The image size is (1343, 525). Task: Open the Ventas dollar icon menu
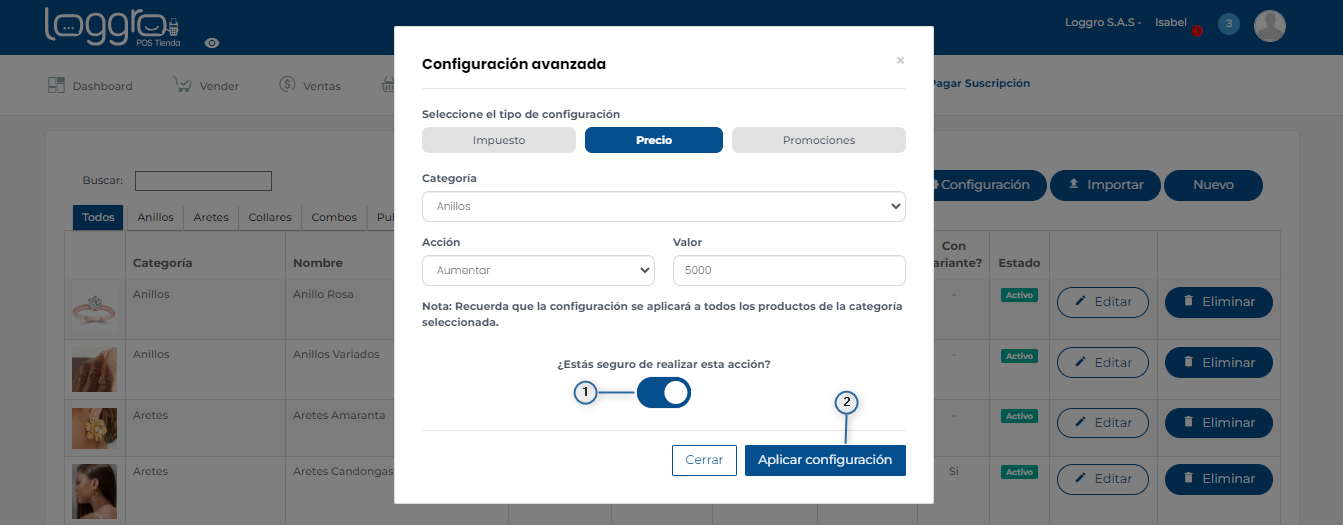pos(287,85)
